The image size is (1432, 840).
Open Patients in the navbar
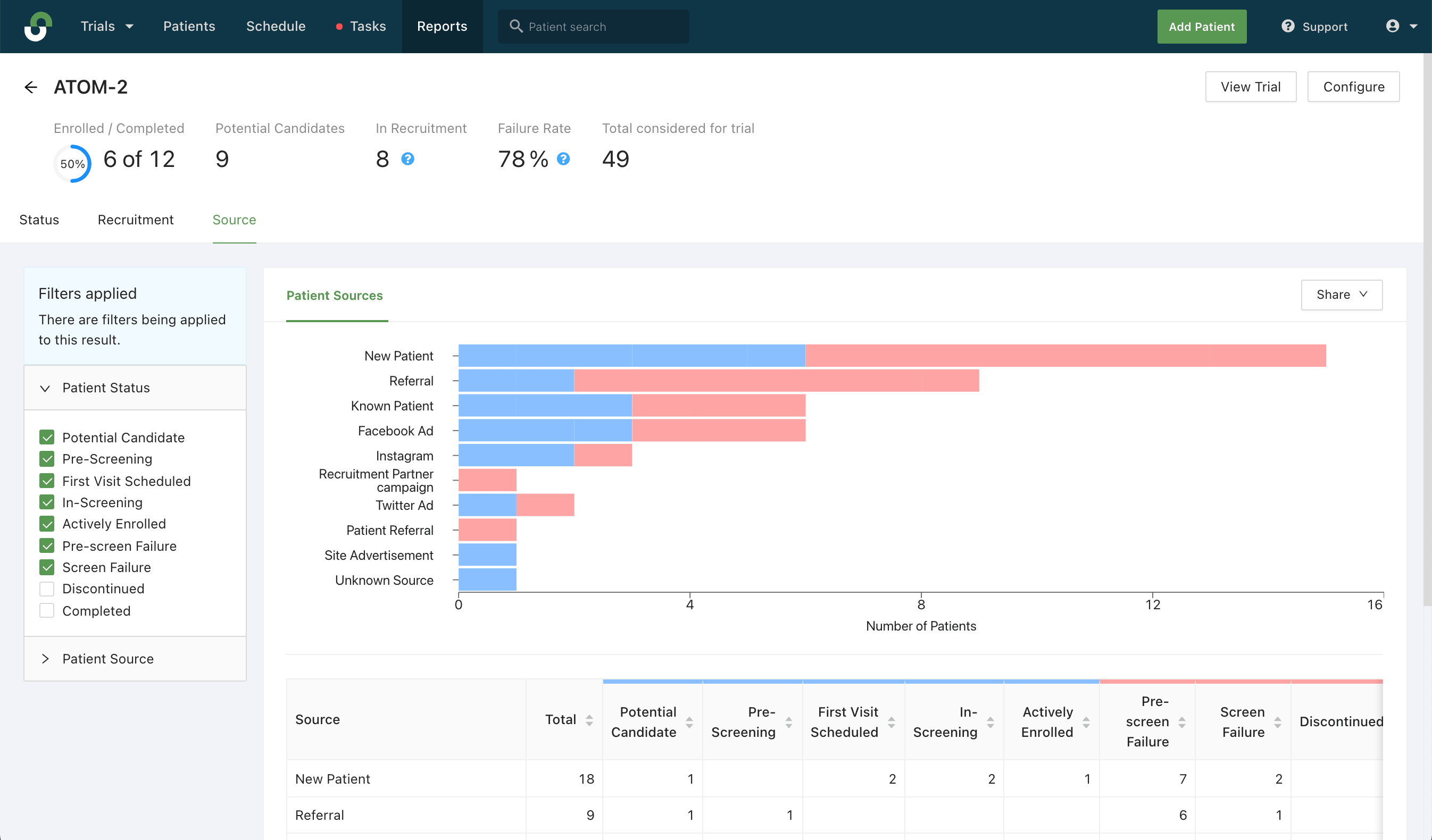189,26
